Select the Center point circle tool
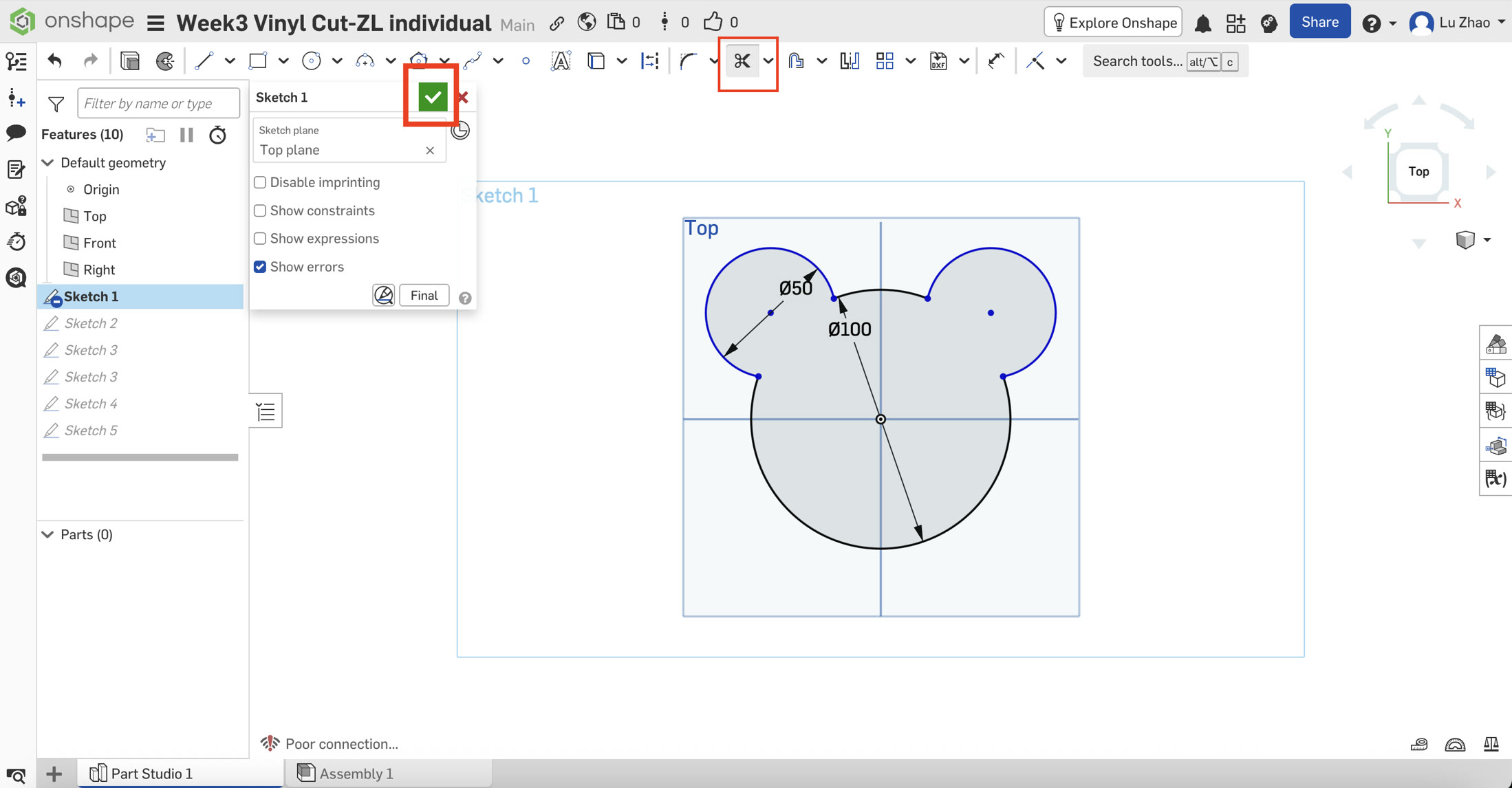The width and height of the screenshot is (1512, 788). pos(312,61)
